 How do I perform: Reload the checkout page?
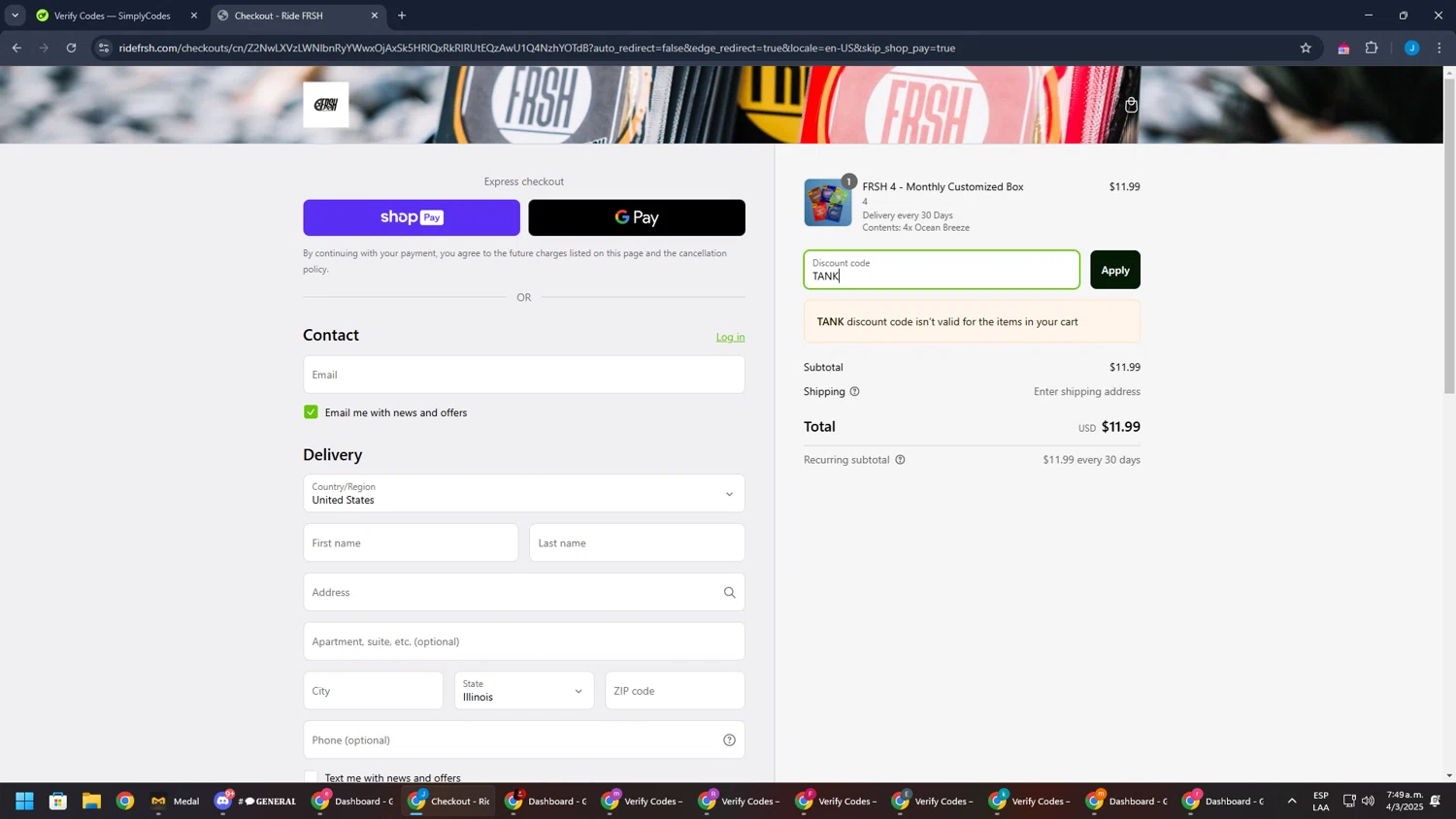tap(71, 48)
